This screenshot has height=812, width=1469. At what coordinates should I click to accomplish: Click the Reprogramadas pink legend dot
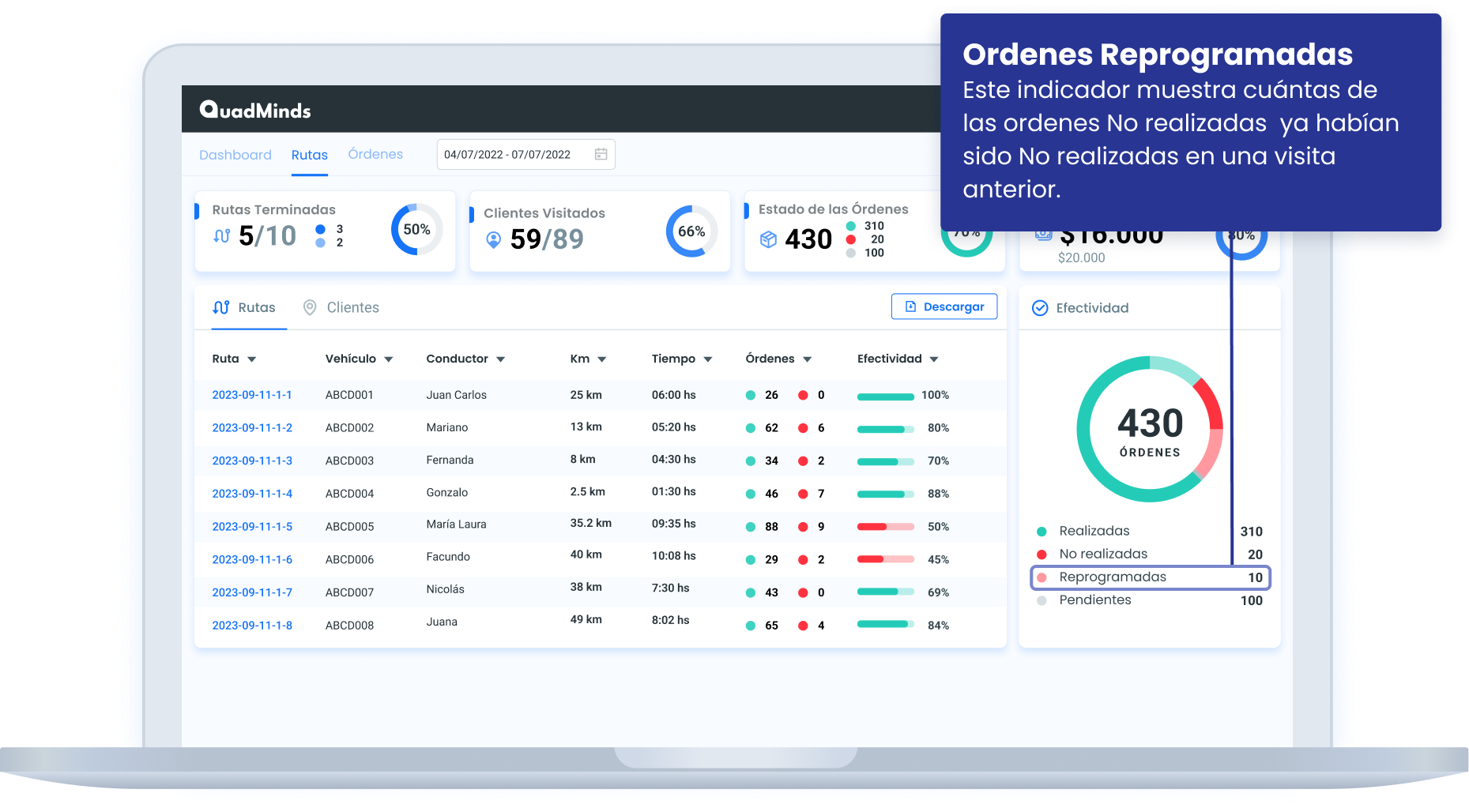tap(1041, 577)
